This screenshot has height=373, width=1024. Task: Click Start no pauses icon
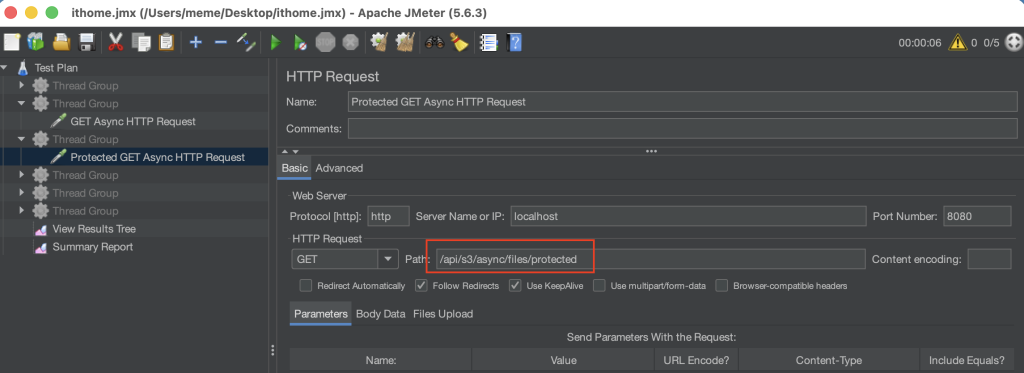point(300,43)
